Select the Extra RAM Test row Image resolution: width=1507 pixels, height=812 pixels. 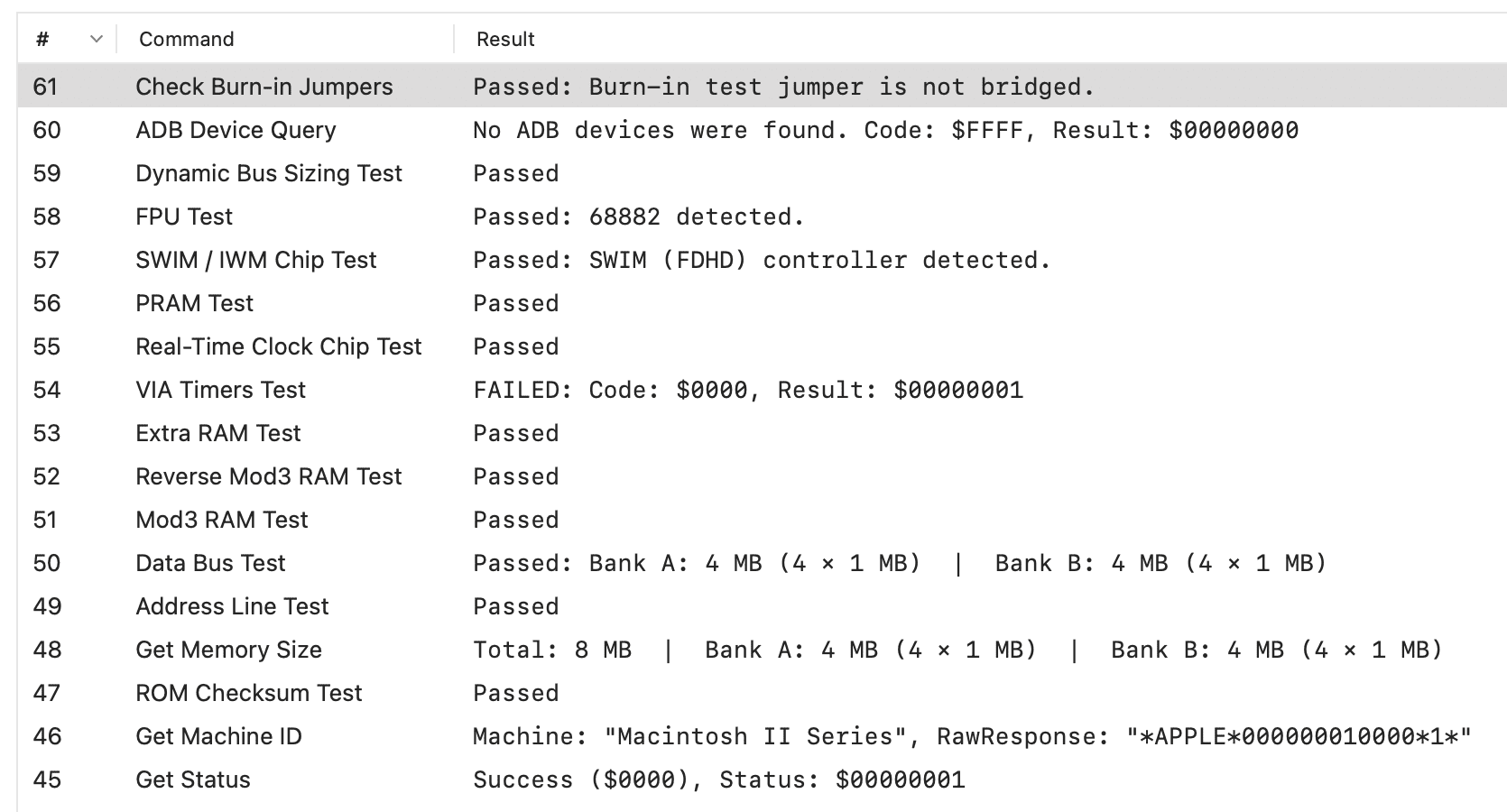click(x=218, y=433)
